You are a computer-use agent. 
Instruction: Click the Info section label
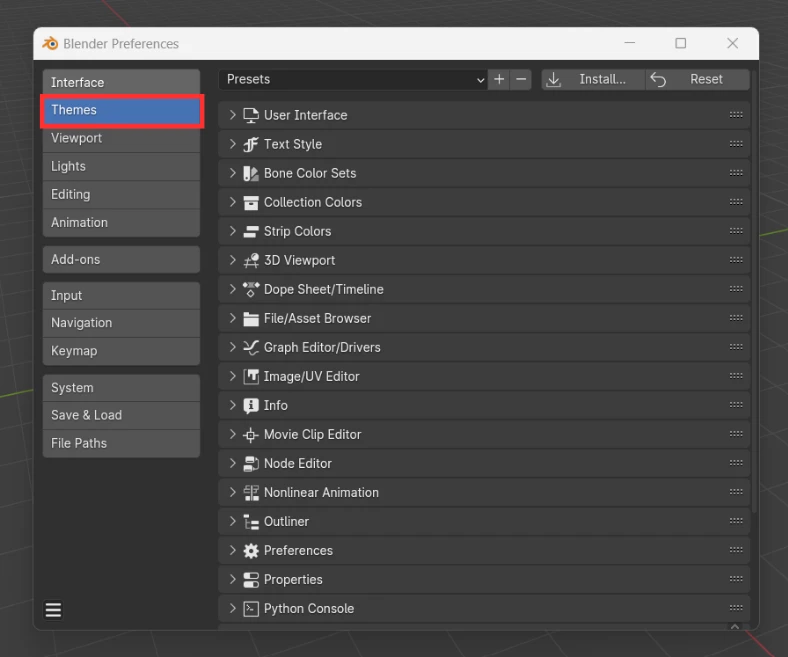pos(276,405)
